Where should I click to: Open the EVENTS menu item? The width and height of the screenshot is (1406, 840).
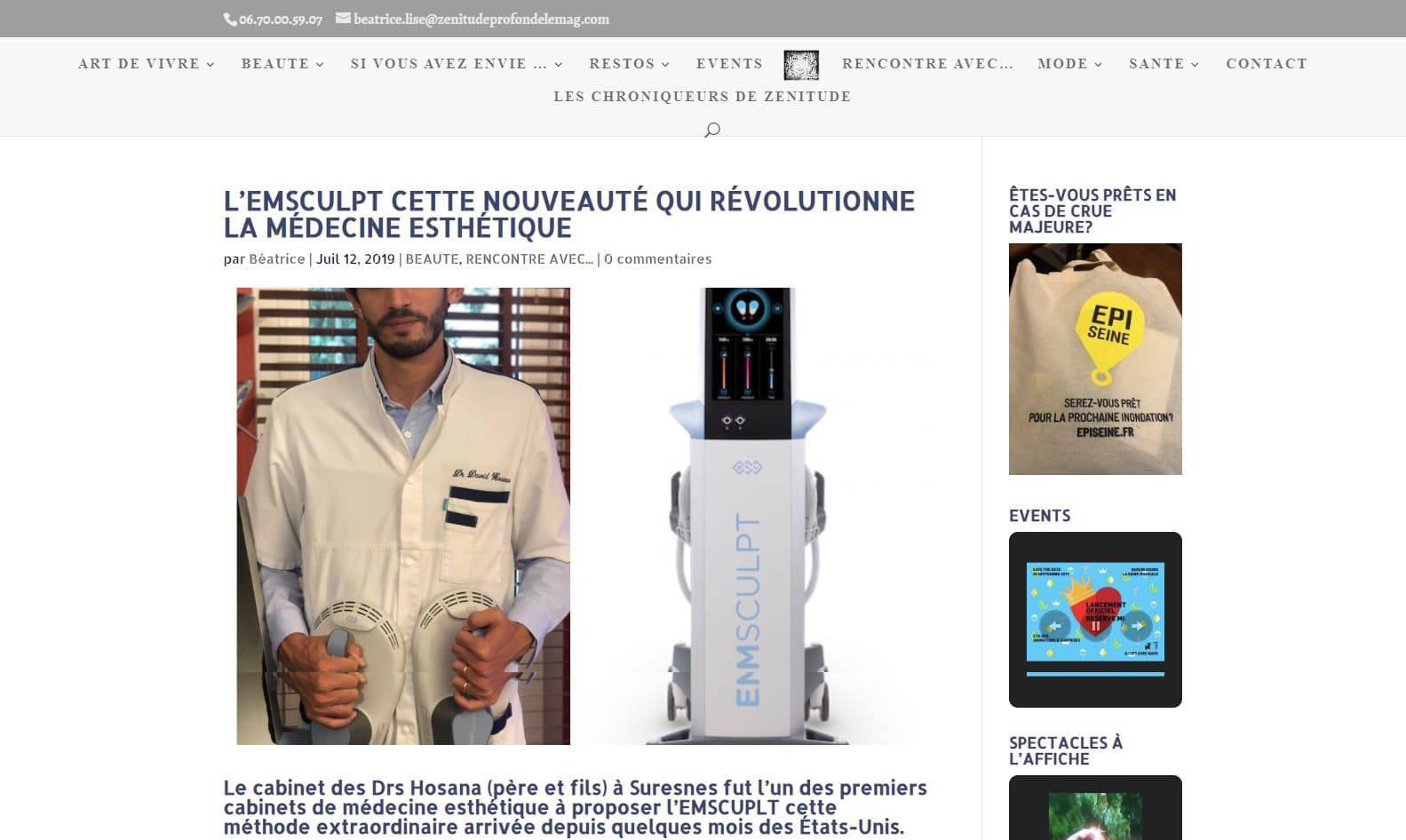(x=729, y=64)
